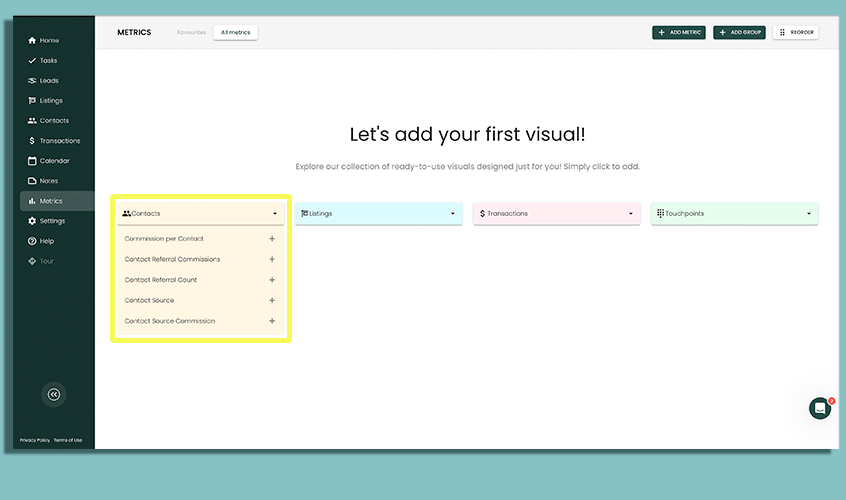The height and width of the screenshot is (500, 846).
Task: Go to Listings via sidebar icon
Action: pyautogui.click(x=32, y=101)
